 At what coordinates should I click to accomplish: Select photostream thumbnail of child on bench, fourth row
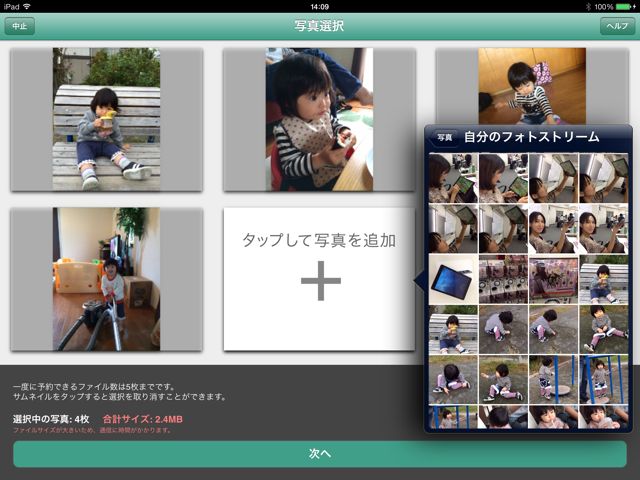point(453,330)
